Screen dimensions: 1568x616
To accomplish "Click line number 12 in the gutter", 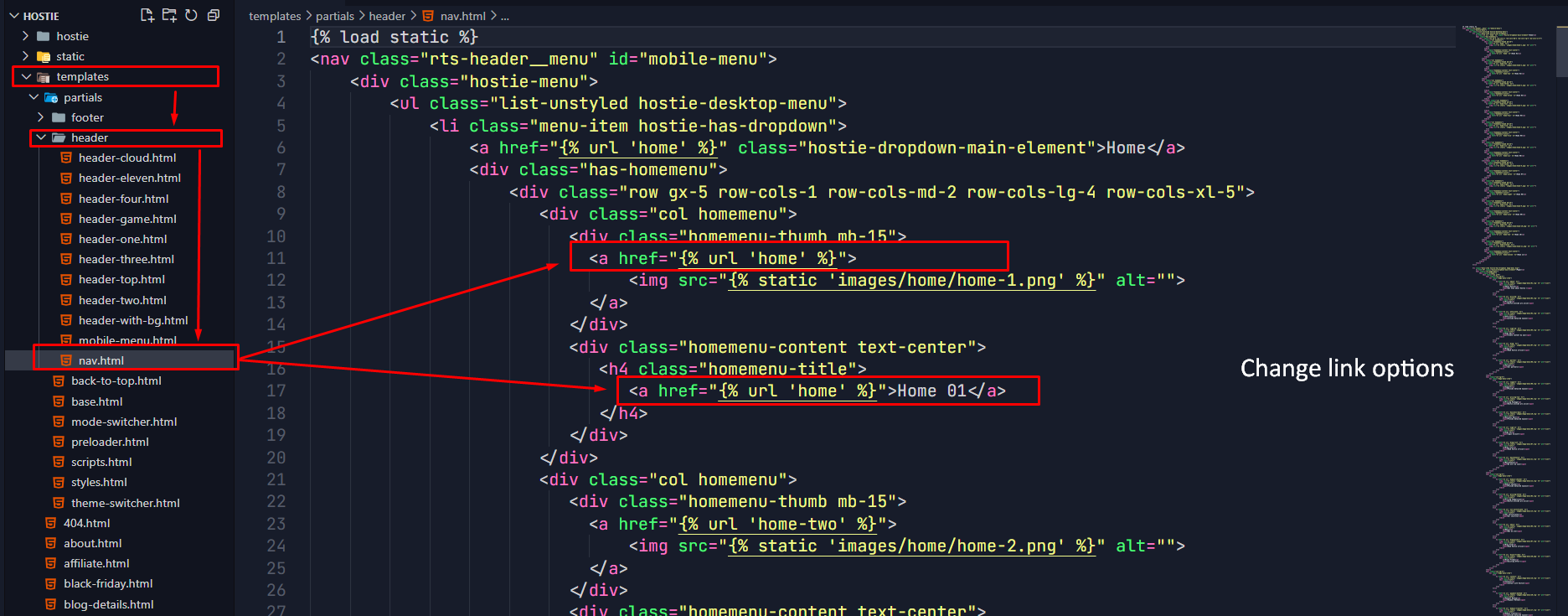I will pyautogui.click(x=276, y=280).
